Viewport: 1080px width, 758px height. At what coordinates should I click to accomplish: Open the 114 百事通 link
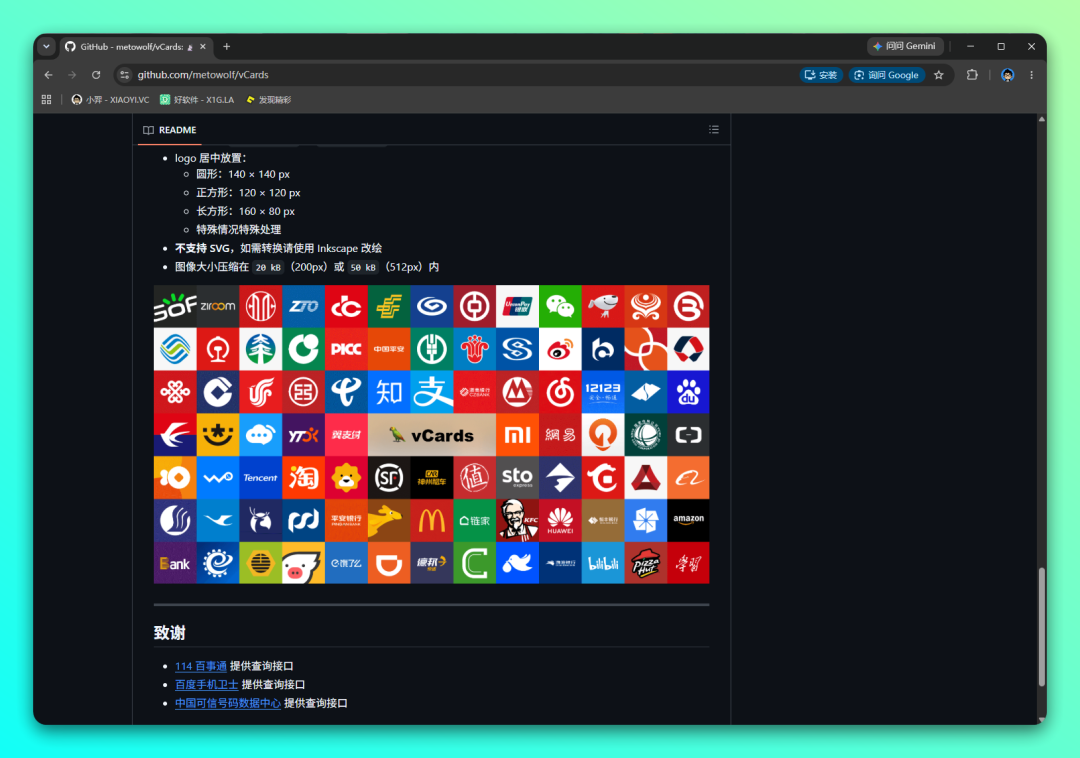click(200, 666)
